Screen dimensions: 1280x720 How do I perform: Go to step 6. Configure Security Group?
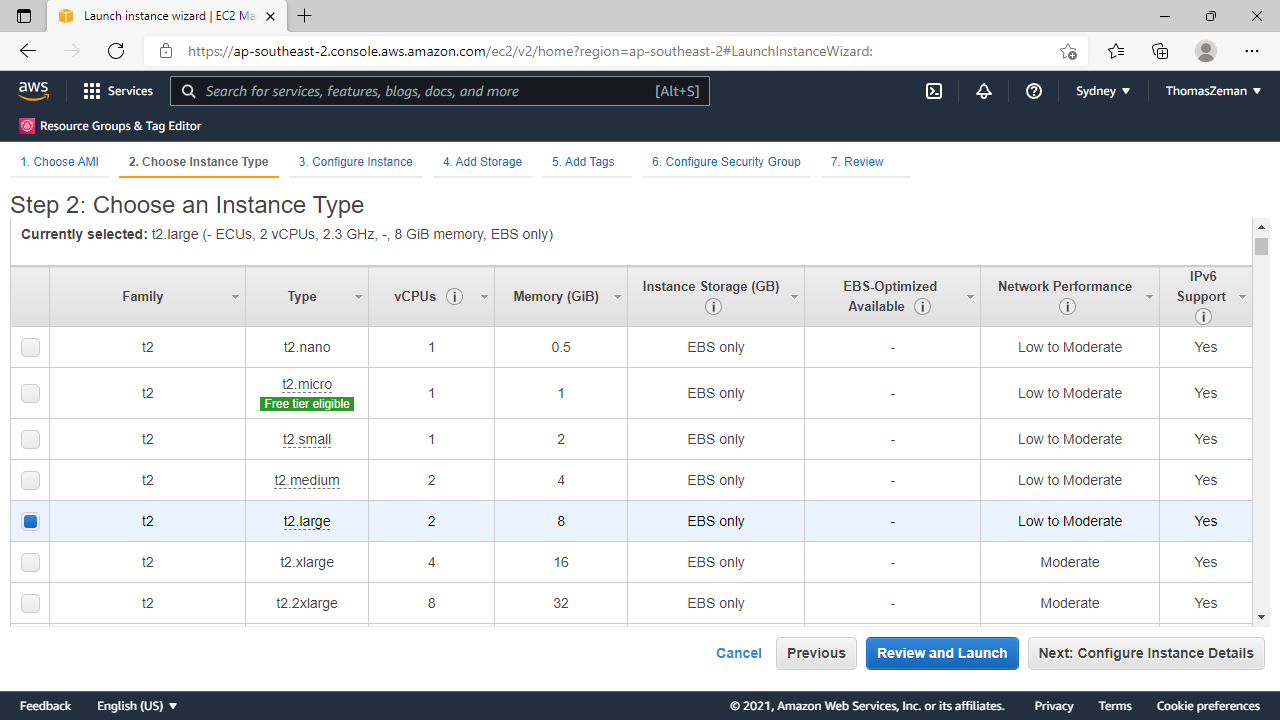tap(726, 162)
